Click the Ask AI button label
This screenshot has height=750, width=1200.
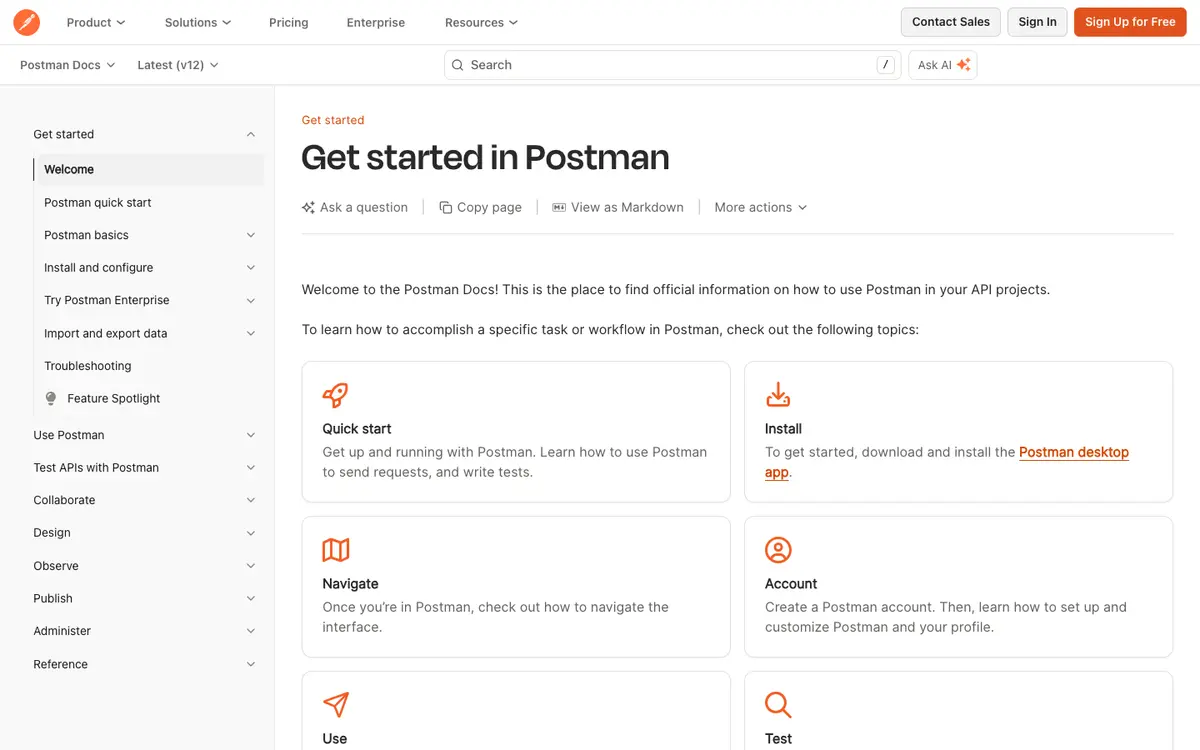point(935,65)
